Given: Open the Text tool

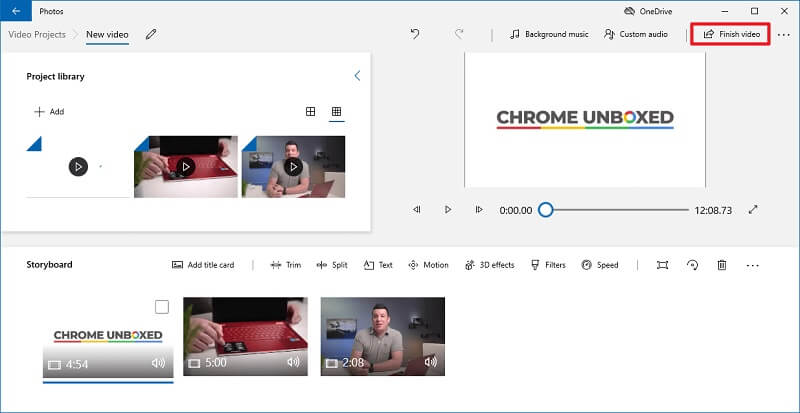Looking at the screenshot, I should (x=378, y=265).
